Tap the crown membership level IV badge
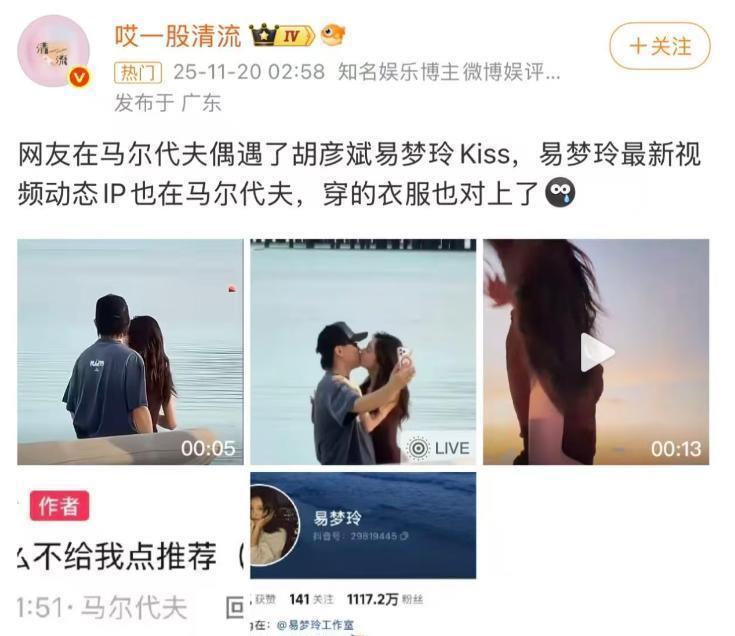Image resolution: width=735 pixels, height=636 pixels. tap(282, 35)
